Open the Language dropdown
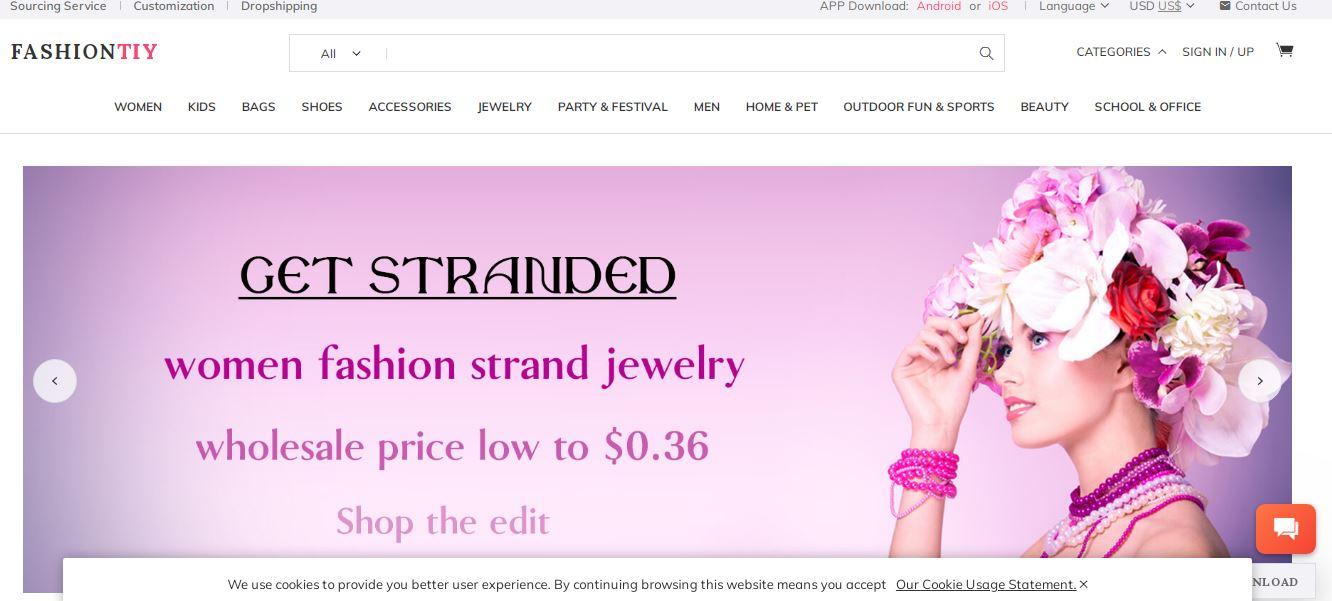Viewport: 1332px width, 601px height. [1074, 6]
